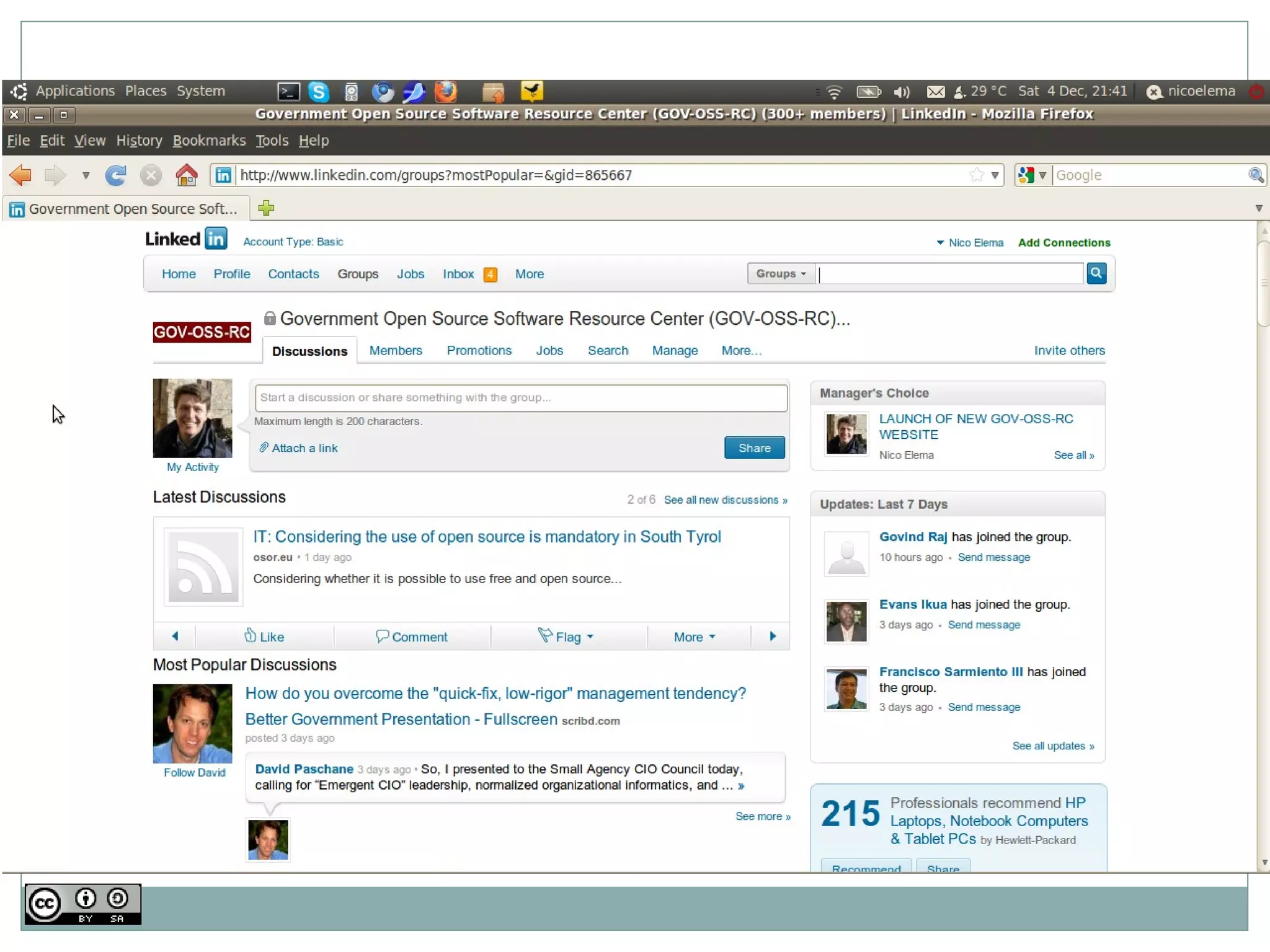The image size is (1270, 952).
Task: Click the LinkedIn search magnifier button
Action: tap(1096, 273)
